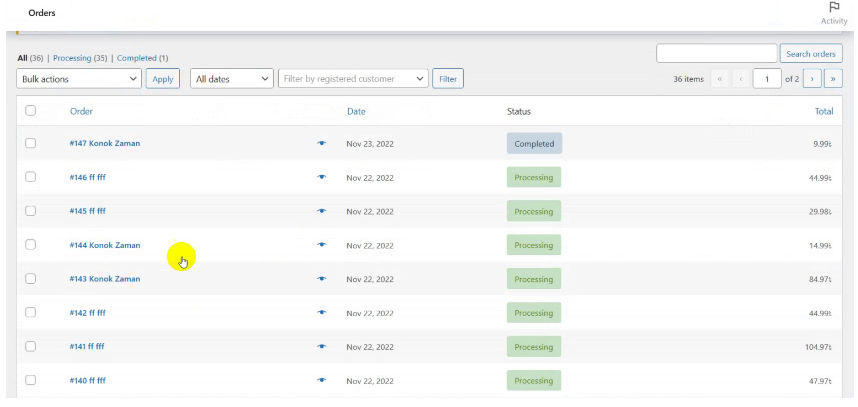Viewport: 858px width, 407px height.
Task: Show All (36) orders view
Action: tap(30, 58)
